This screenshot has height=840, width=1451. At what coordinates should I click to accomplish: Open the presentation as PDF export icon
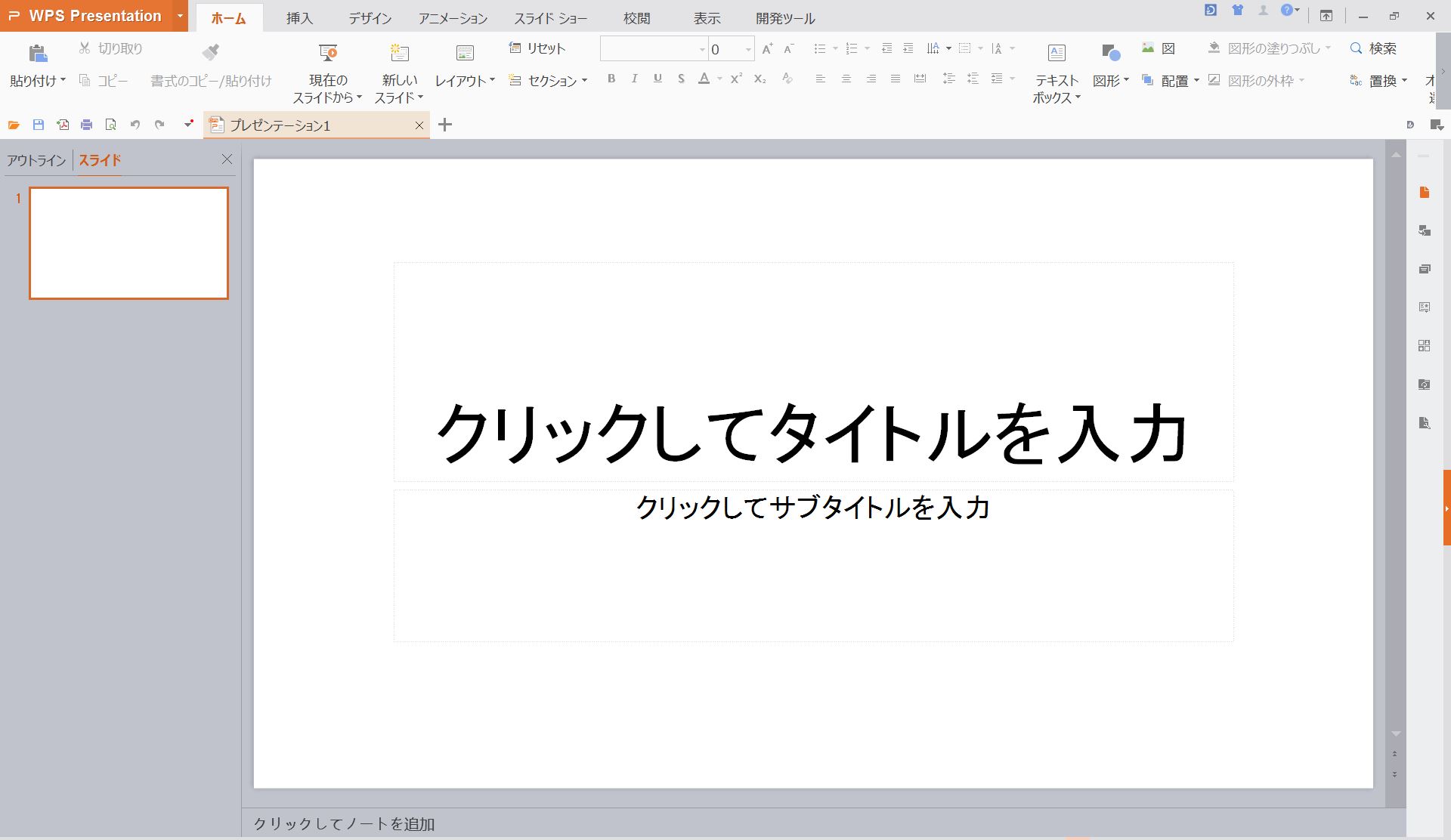[x=63, y=125]
